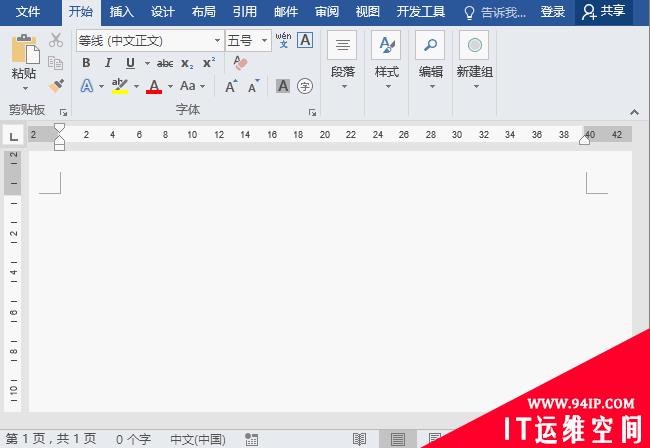The width and height of the screenshot is (650, 448).
Task: Click the Text Effects icon
Action: tap(87, 86)
